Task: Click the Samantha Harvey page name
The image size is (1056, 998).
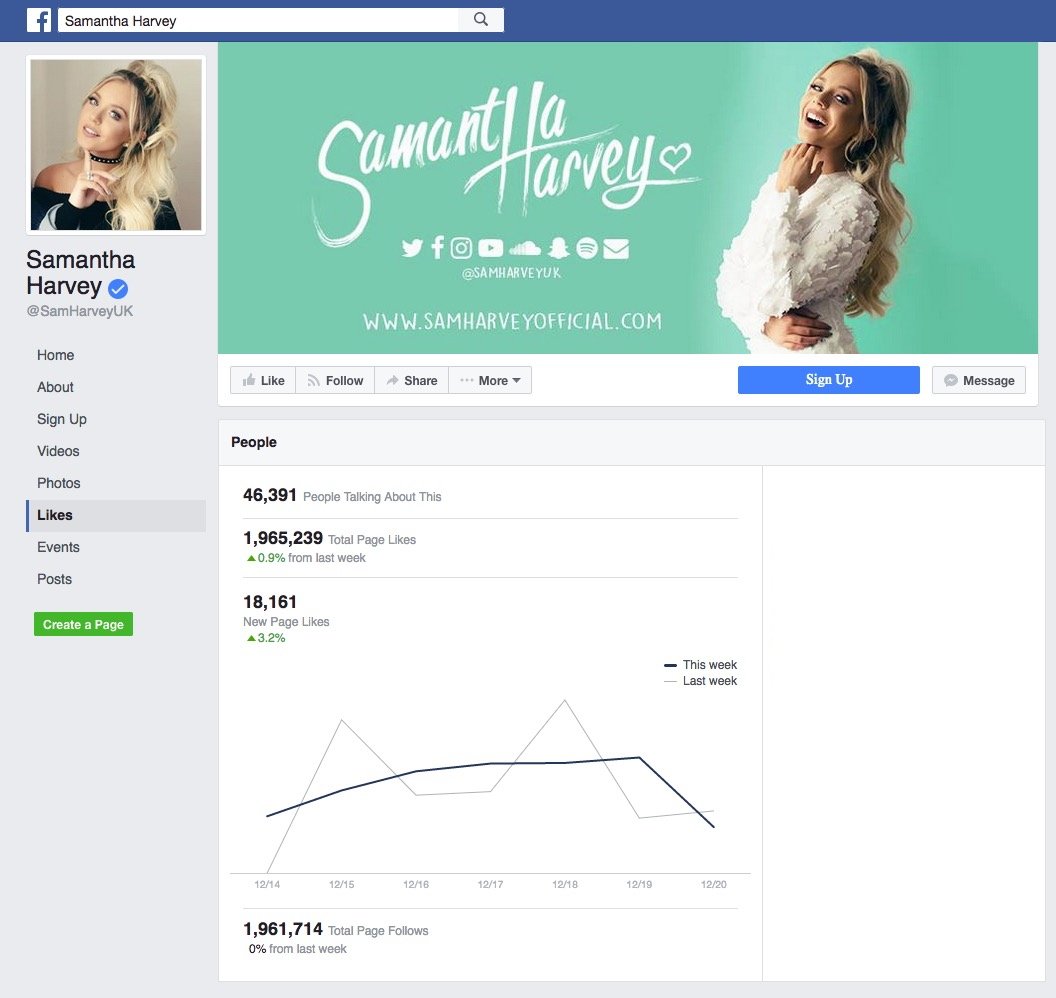Action: tap(81, 273)
